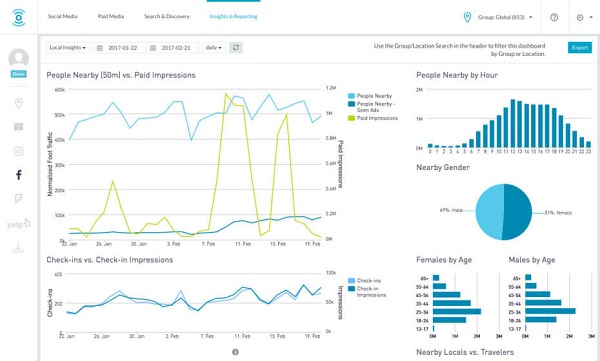The height and width of the screenshot is (361, 600).
Task: Click the location pin beside Group Global
Action: click(467, 17)
